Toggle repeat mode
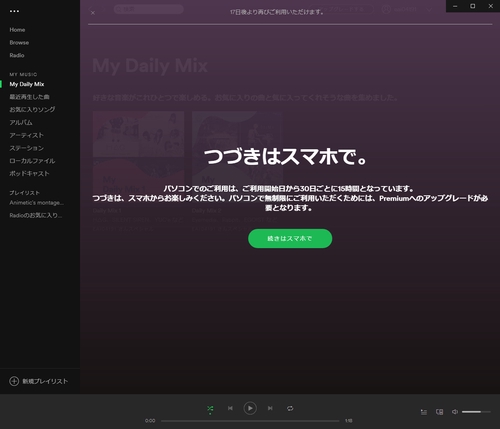Image resolution: width=500 pixels, height=429 pixels. (290, 408)
